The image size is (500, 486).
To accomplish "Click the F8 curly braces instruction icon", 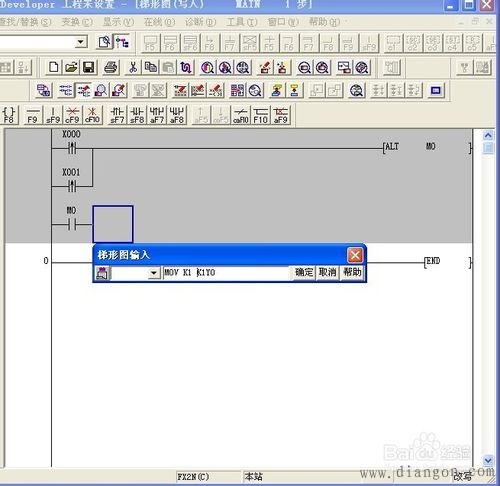I will pyautogui.click(x=9, y=115).
